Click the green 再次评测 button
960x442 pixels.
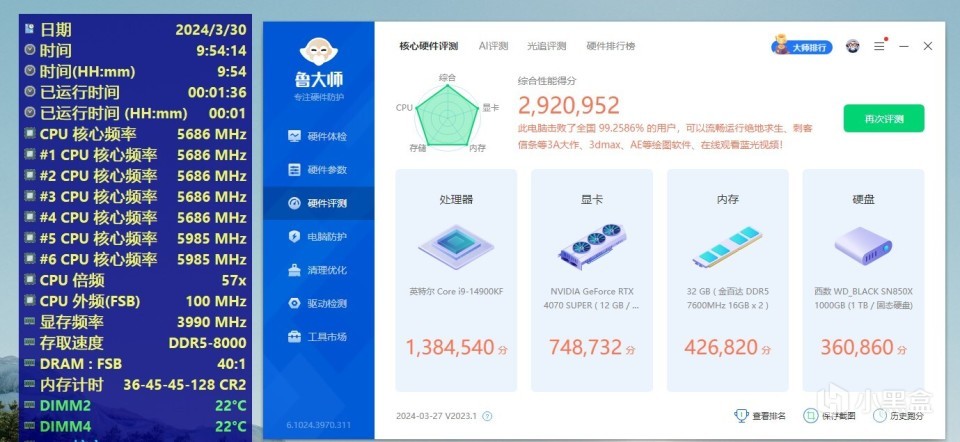pos(883,119)
